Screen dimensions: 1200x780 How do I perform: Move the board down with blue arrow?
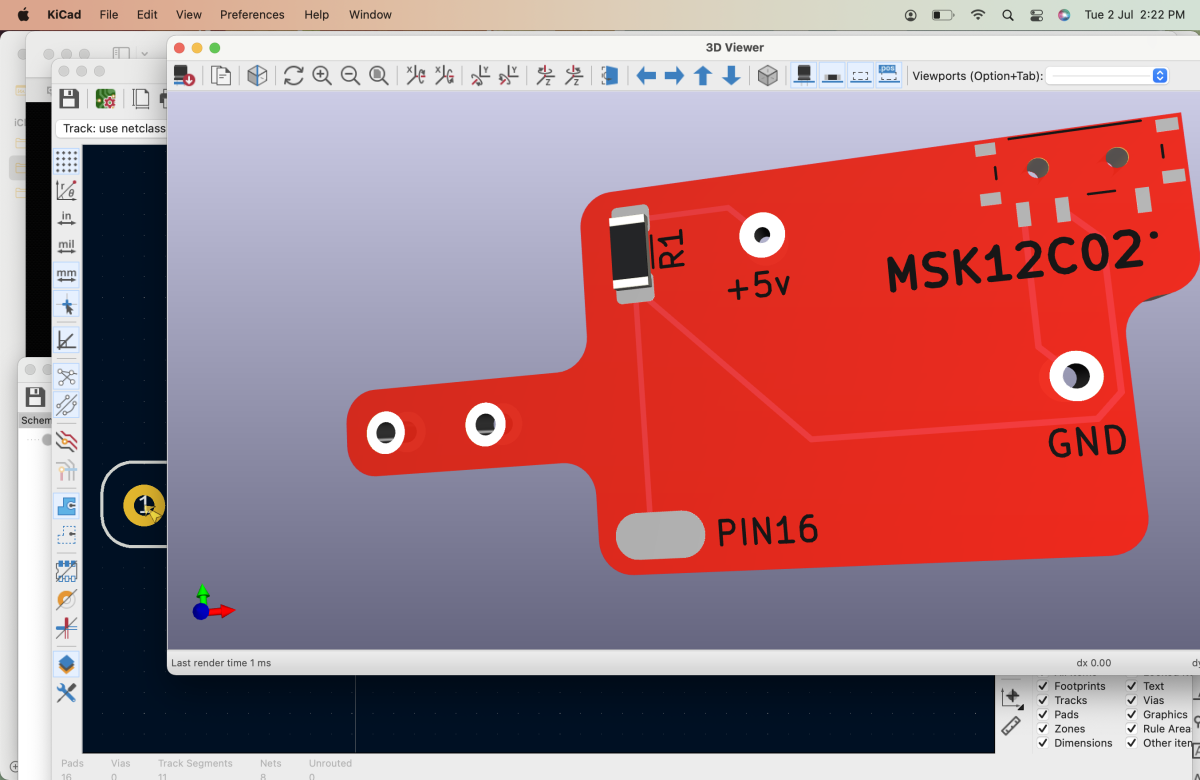731,76
